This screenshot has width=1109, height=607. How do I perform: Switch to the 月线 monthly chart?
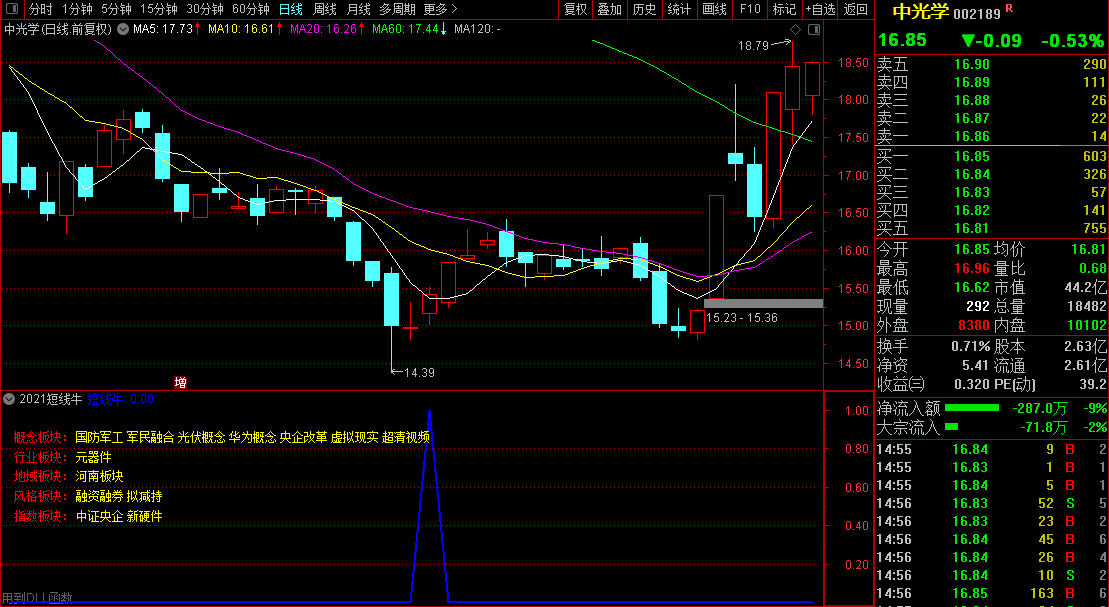click(x=359, y=9)
